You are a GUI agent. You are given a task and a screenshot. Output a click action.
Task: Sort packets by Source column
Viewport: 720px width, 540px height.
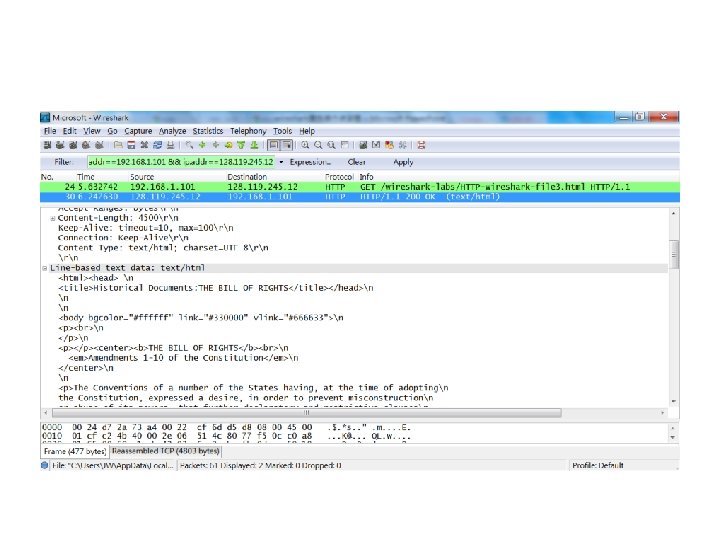tap(142, 177)
